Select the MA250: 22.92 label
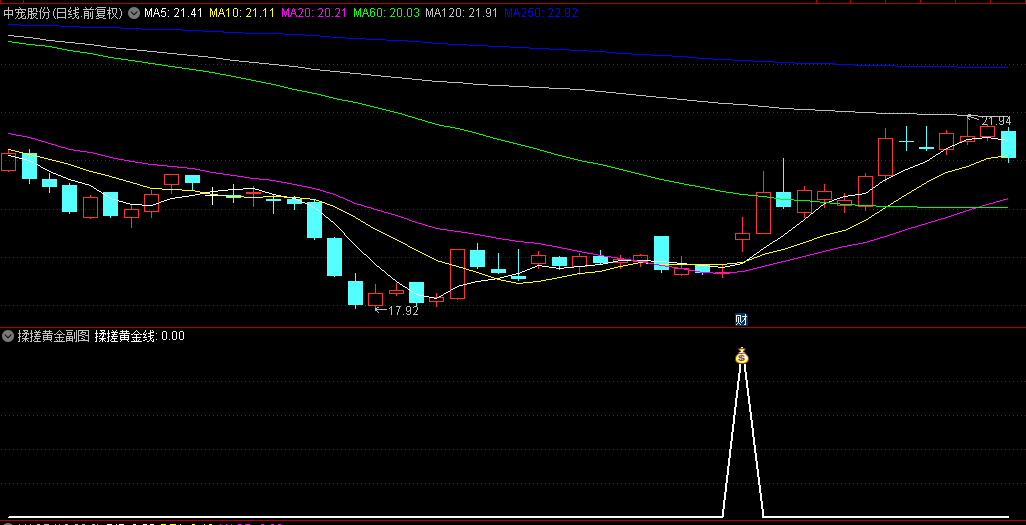This screenshot has height=525, width=1026. tap(540, 12)
